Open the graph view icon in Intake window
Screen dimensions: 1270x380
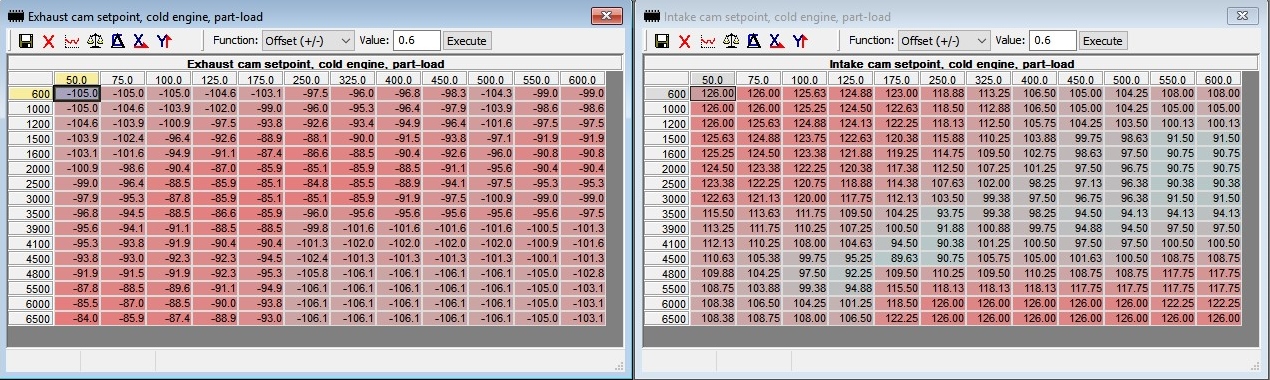707,41
